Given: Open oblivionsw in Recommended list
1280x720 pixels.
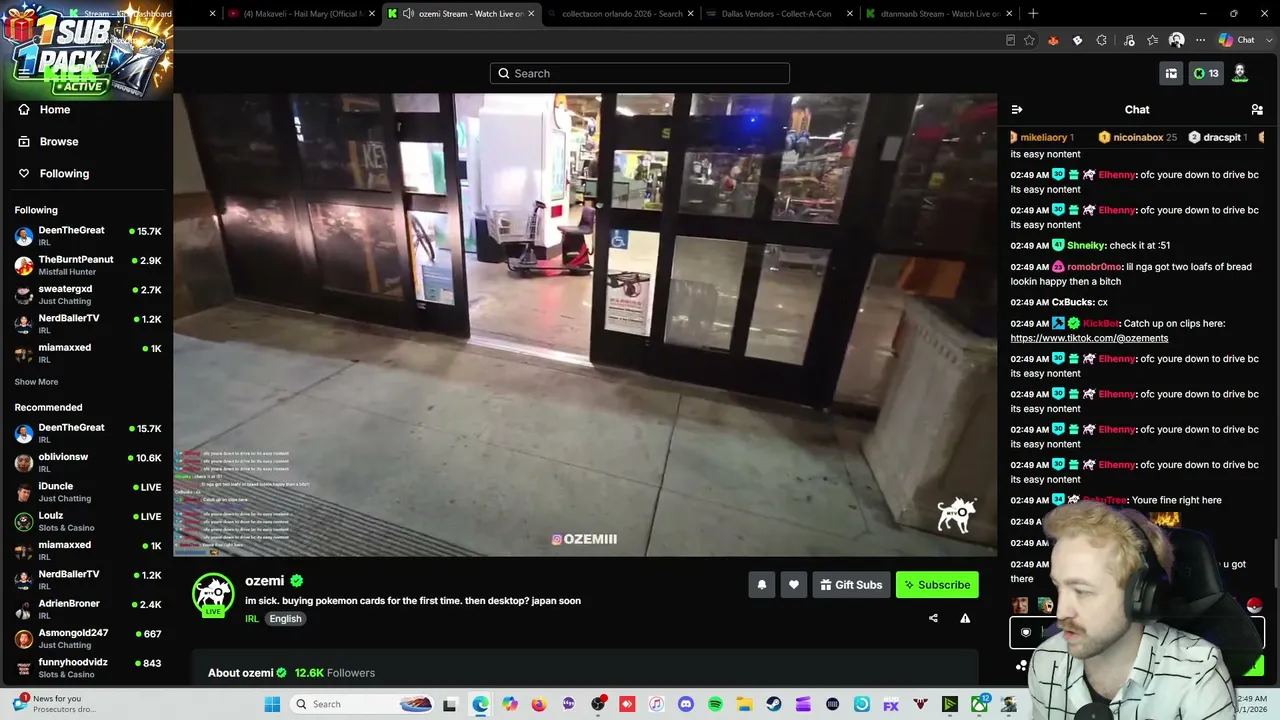Looking at the screenshot, I should click(x=87, y=462).
